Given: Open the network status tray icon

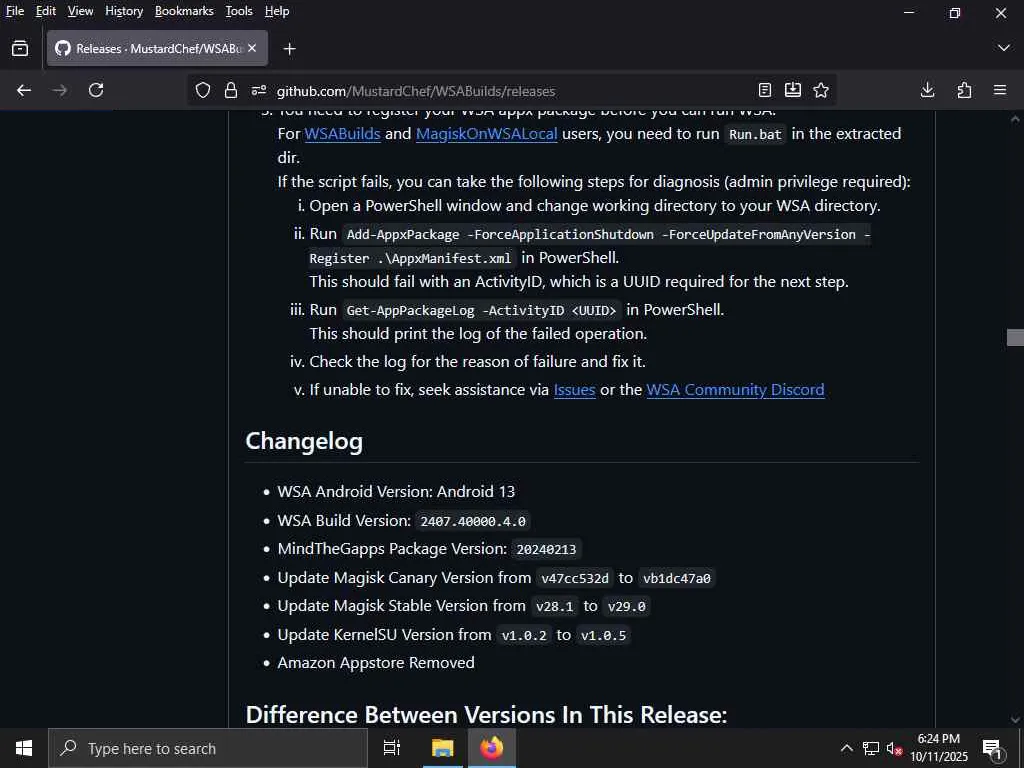Looking at the screenshot, I should click(x=871, y=748).
